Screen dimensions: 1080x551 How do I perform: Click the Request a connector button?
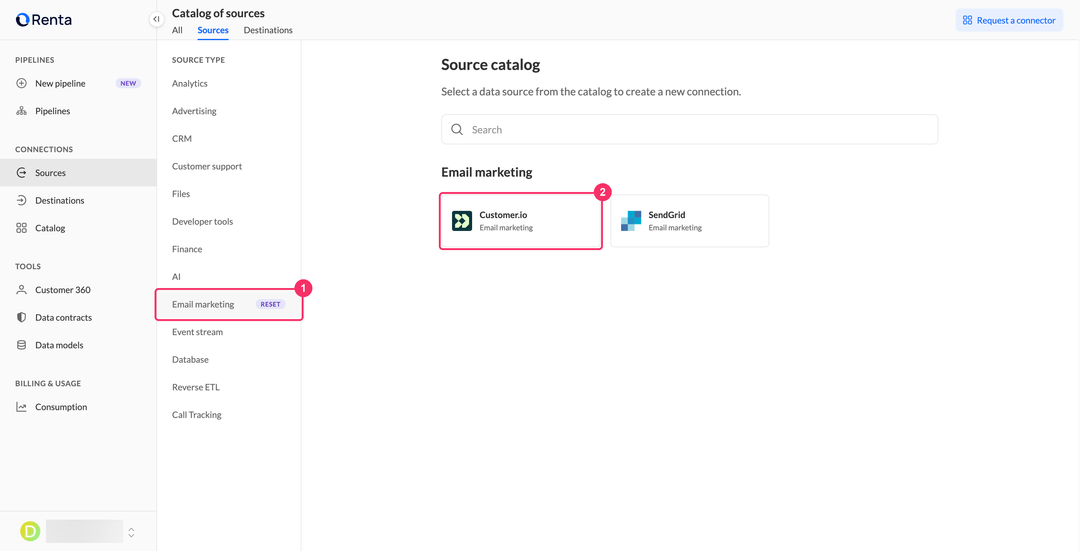[1009, 20]
